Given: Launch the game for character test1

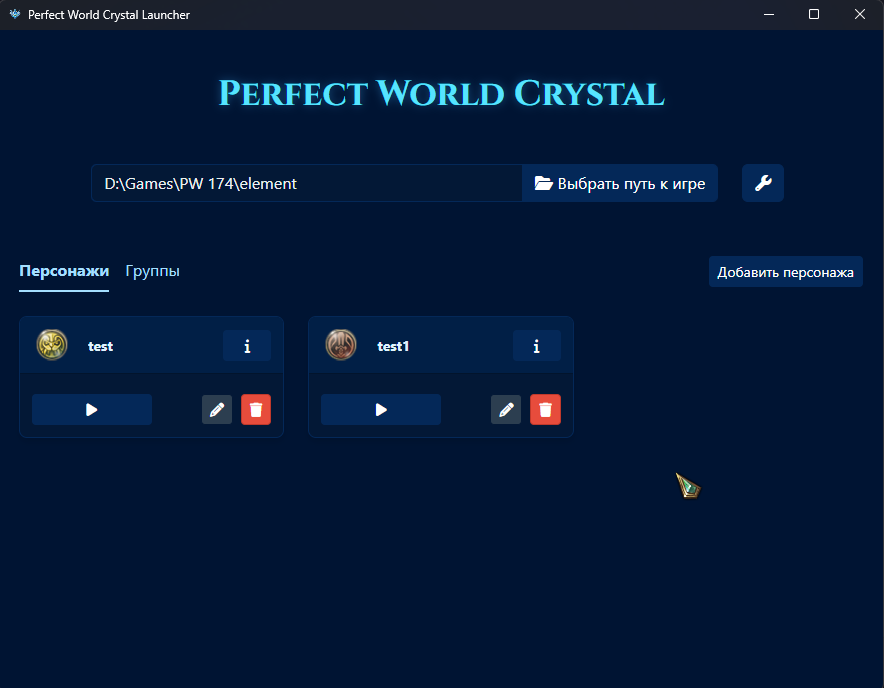Looking at the screenshot, I should point(381,409).
